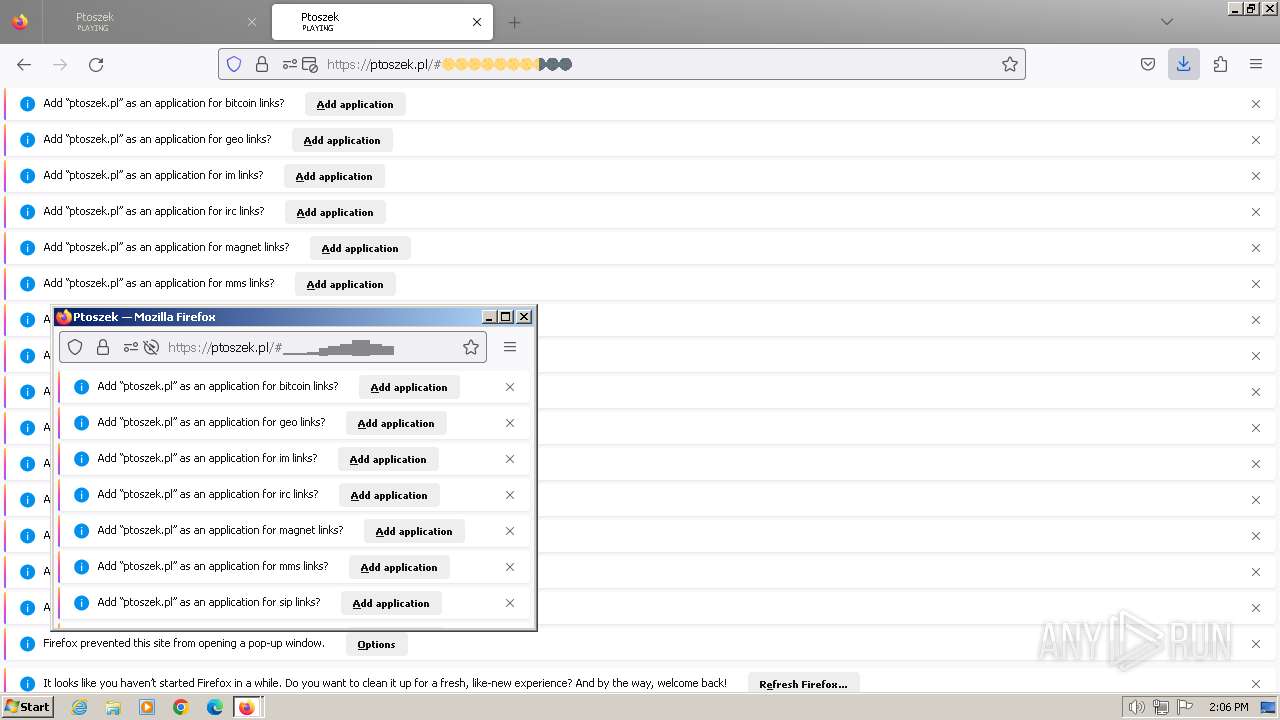Click volume speaker icon in tray

[1136, 707]
